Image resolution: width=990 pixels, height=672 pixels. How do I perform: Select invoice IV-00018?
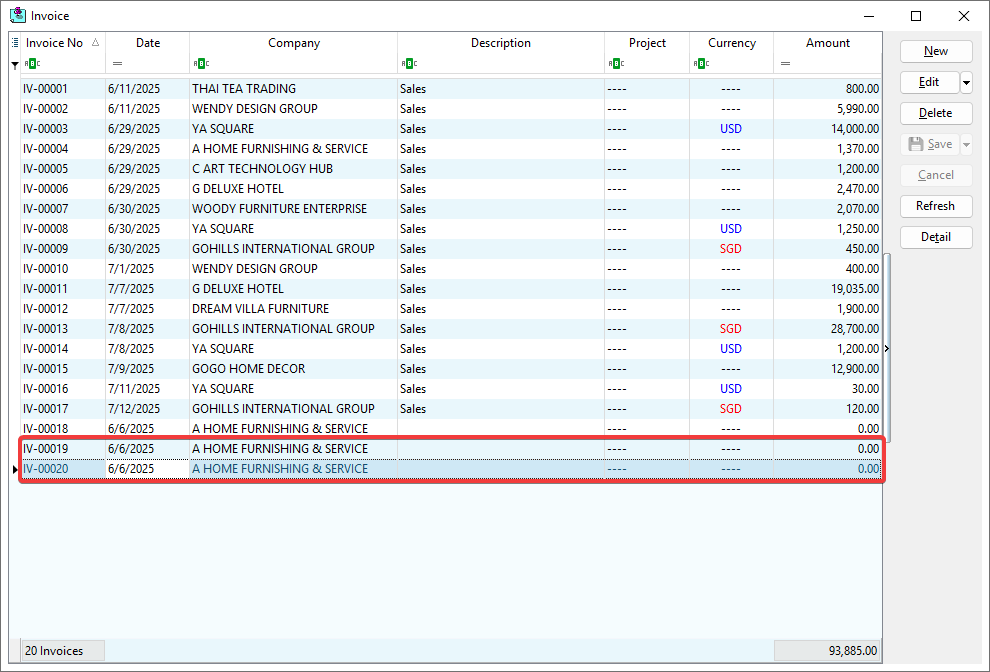tap(45, 429)
